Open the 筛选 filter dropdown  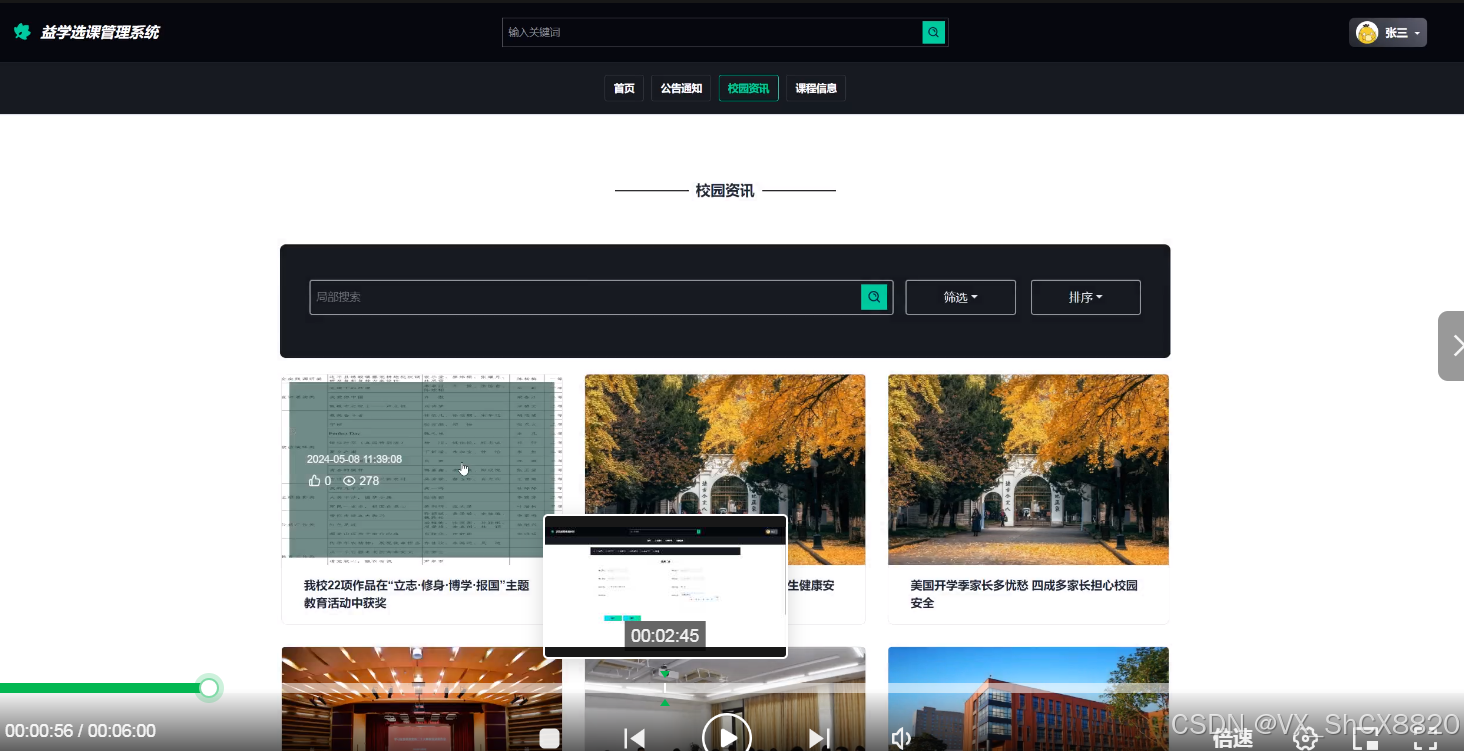960,297
